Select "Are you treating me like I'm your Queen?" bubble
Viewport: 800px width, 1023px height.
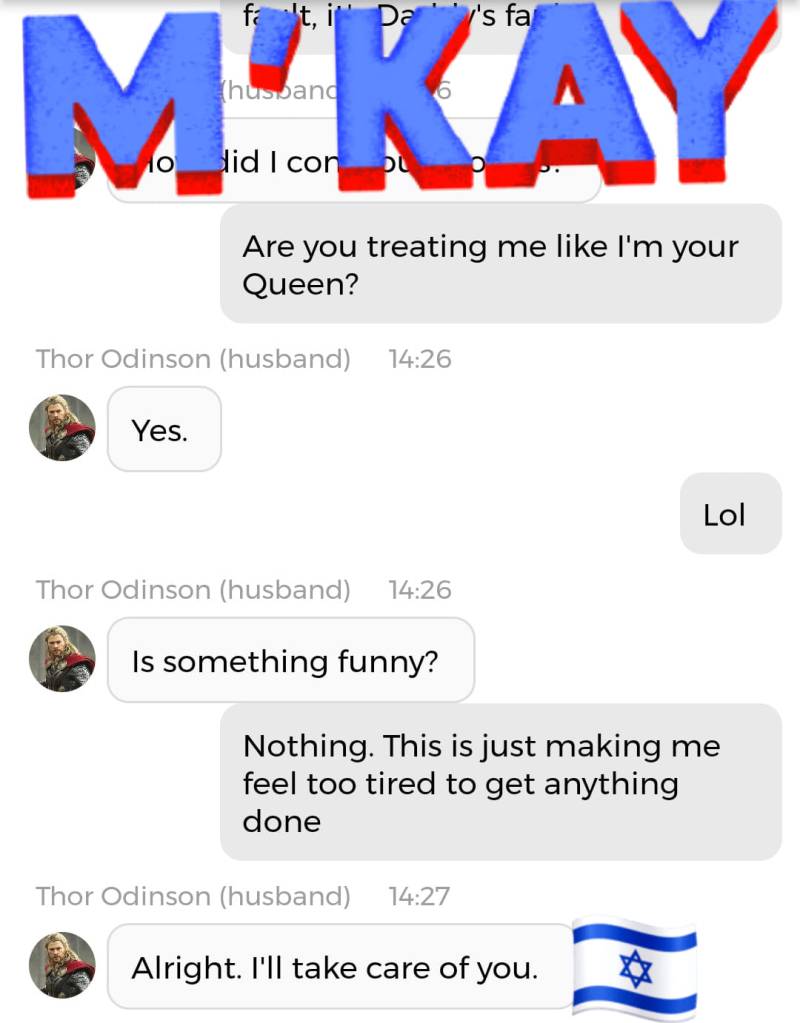pos(501,264)
